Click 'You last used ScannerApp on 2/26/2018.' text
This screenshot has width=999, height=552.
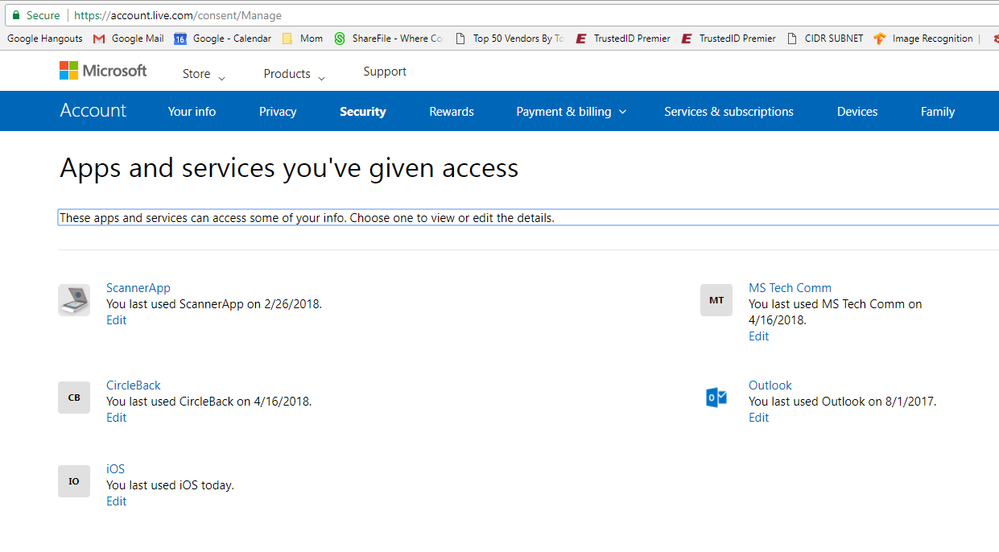(x=214, y=304)
